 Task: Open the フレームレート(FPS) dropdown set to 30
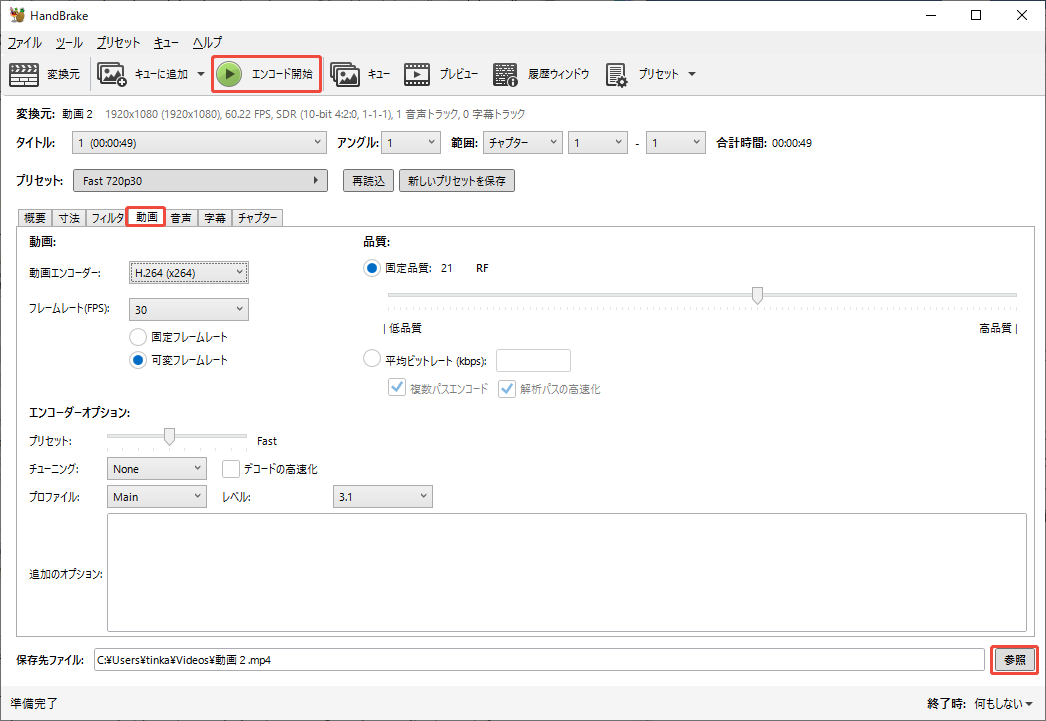(189, 309)
